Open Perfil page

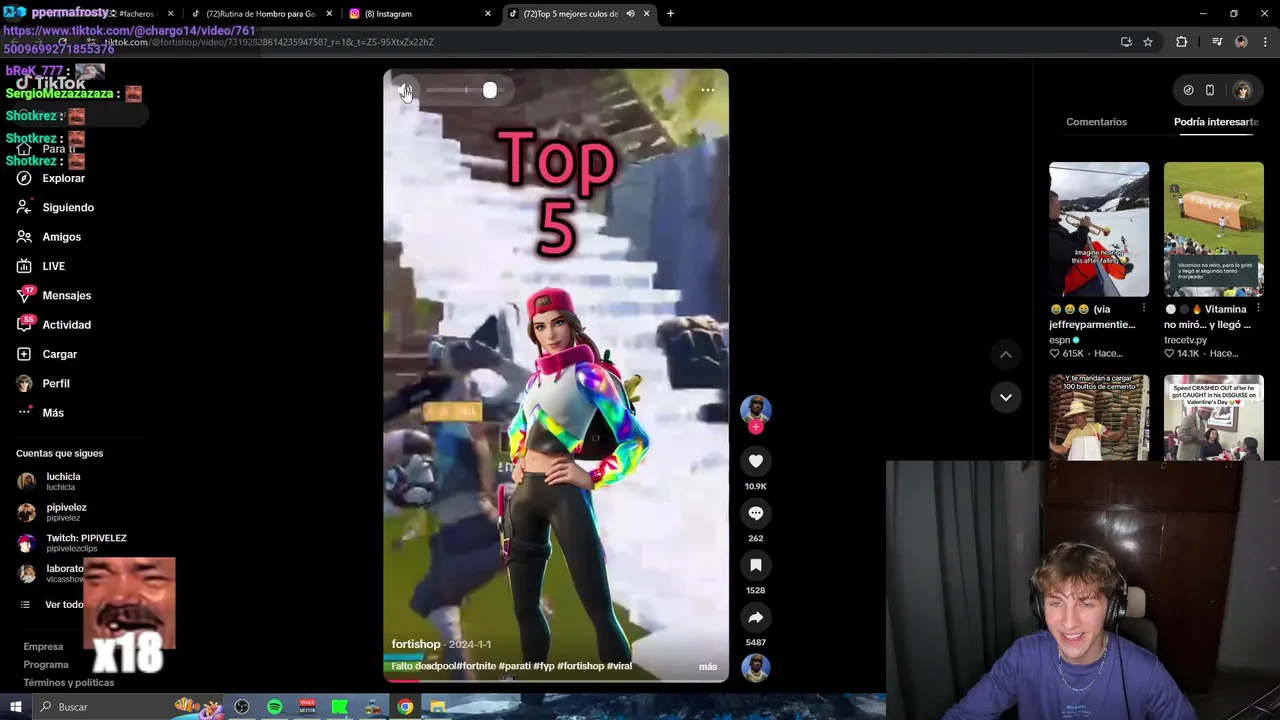pyautogui.click(x=44, y=383)
